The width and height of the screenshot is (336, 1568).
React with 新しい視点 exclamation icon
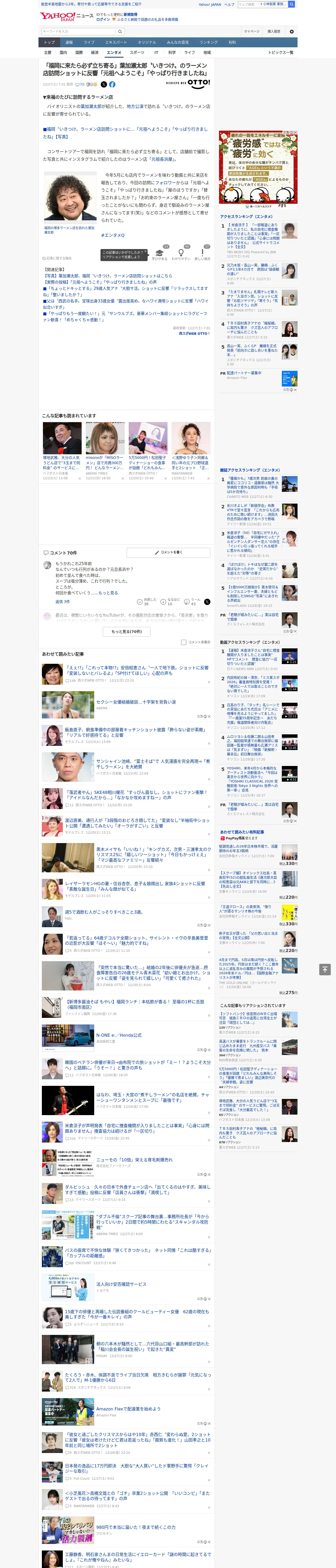click(203, 253)
